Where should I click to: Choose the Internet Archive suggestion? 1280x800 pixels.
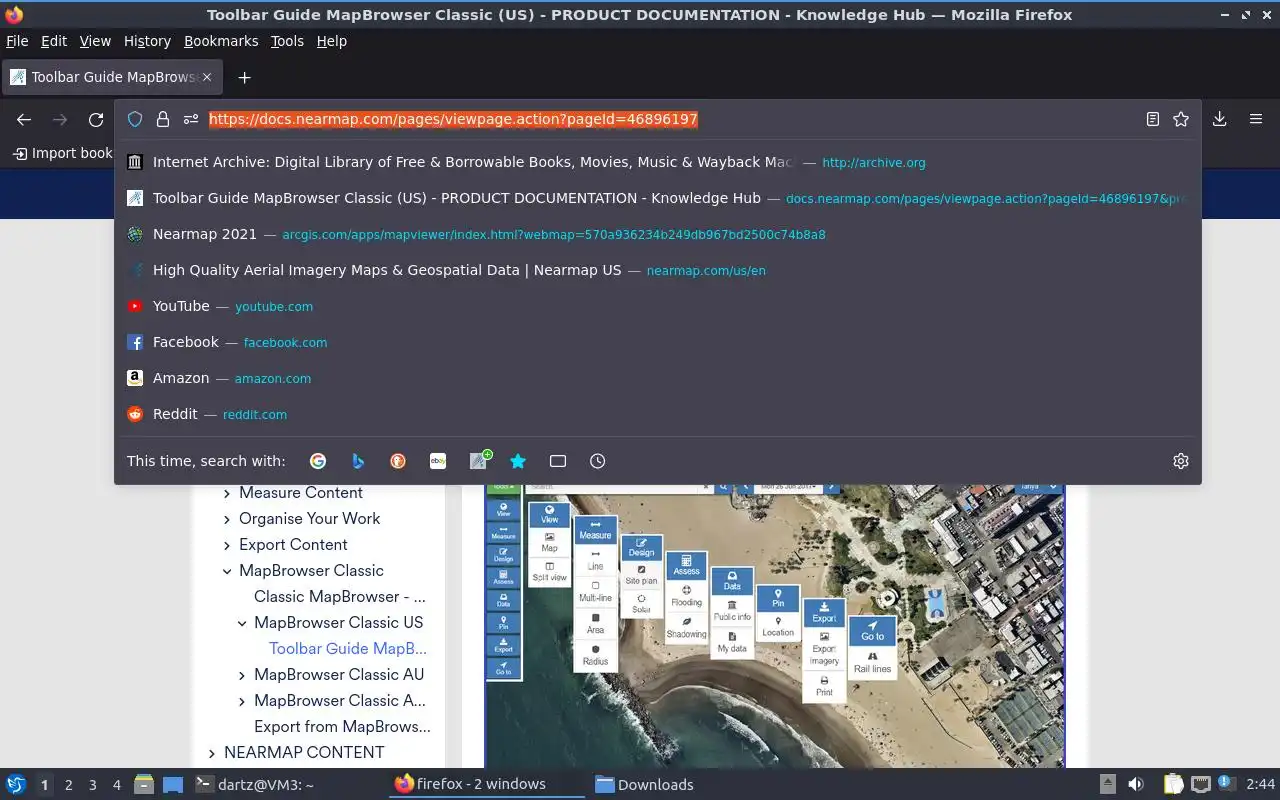(x=658, y=162)
